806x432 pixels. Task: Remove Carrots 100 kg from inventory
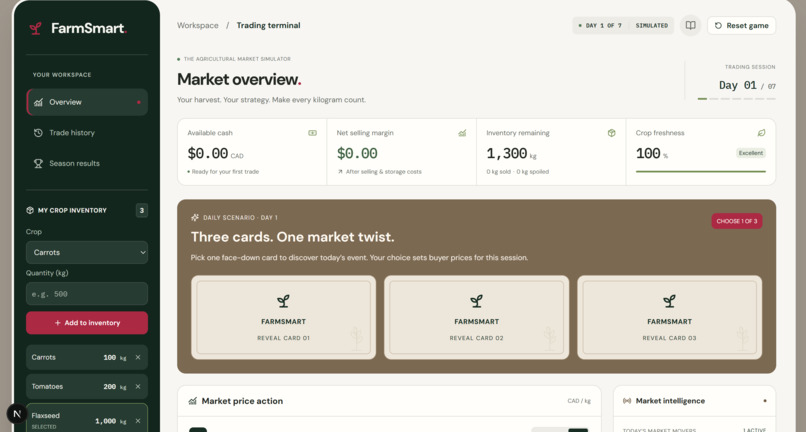[138, 357]
